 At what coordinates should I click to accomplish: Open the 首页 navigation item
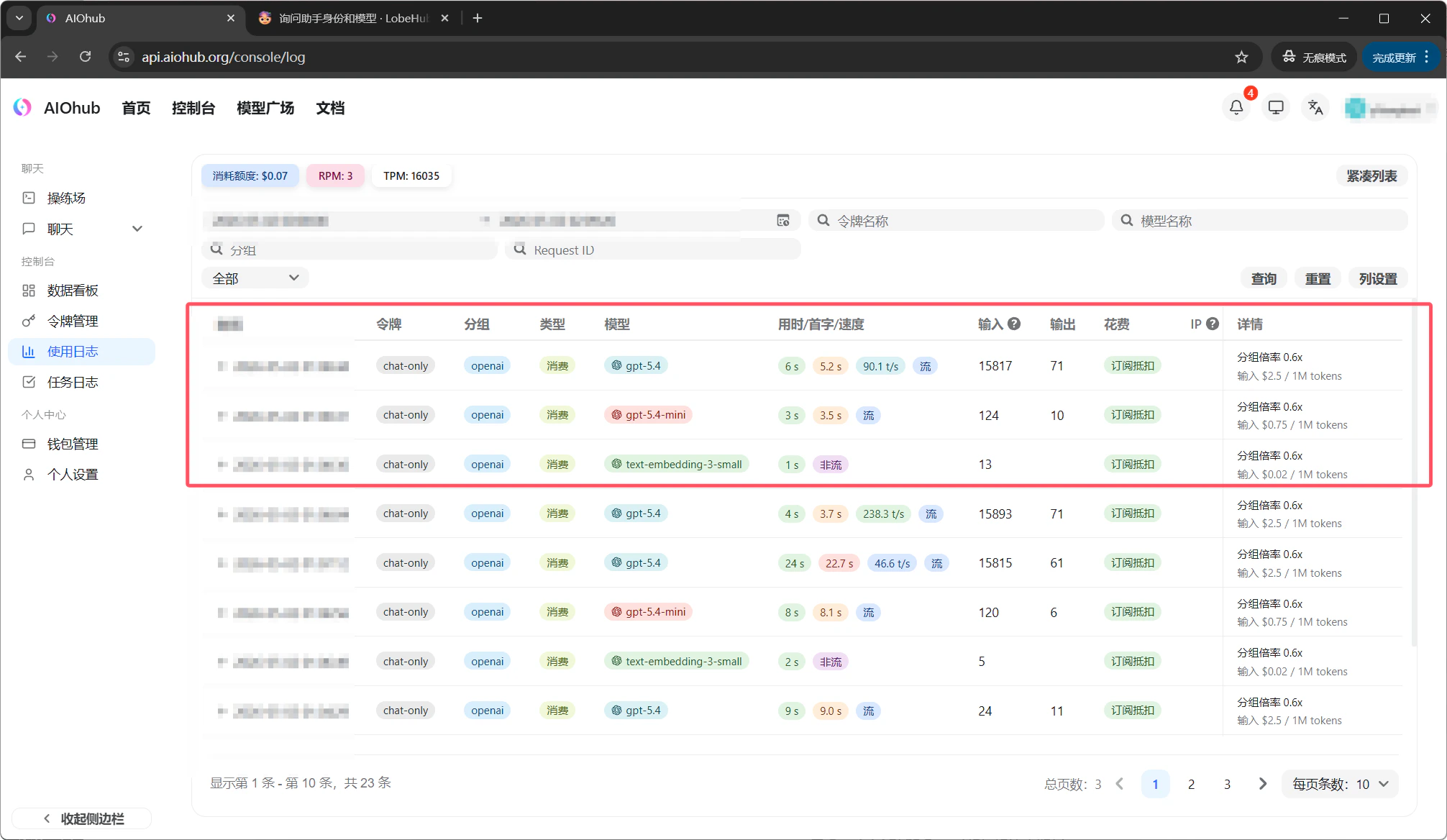[x=136, y=108]
